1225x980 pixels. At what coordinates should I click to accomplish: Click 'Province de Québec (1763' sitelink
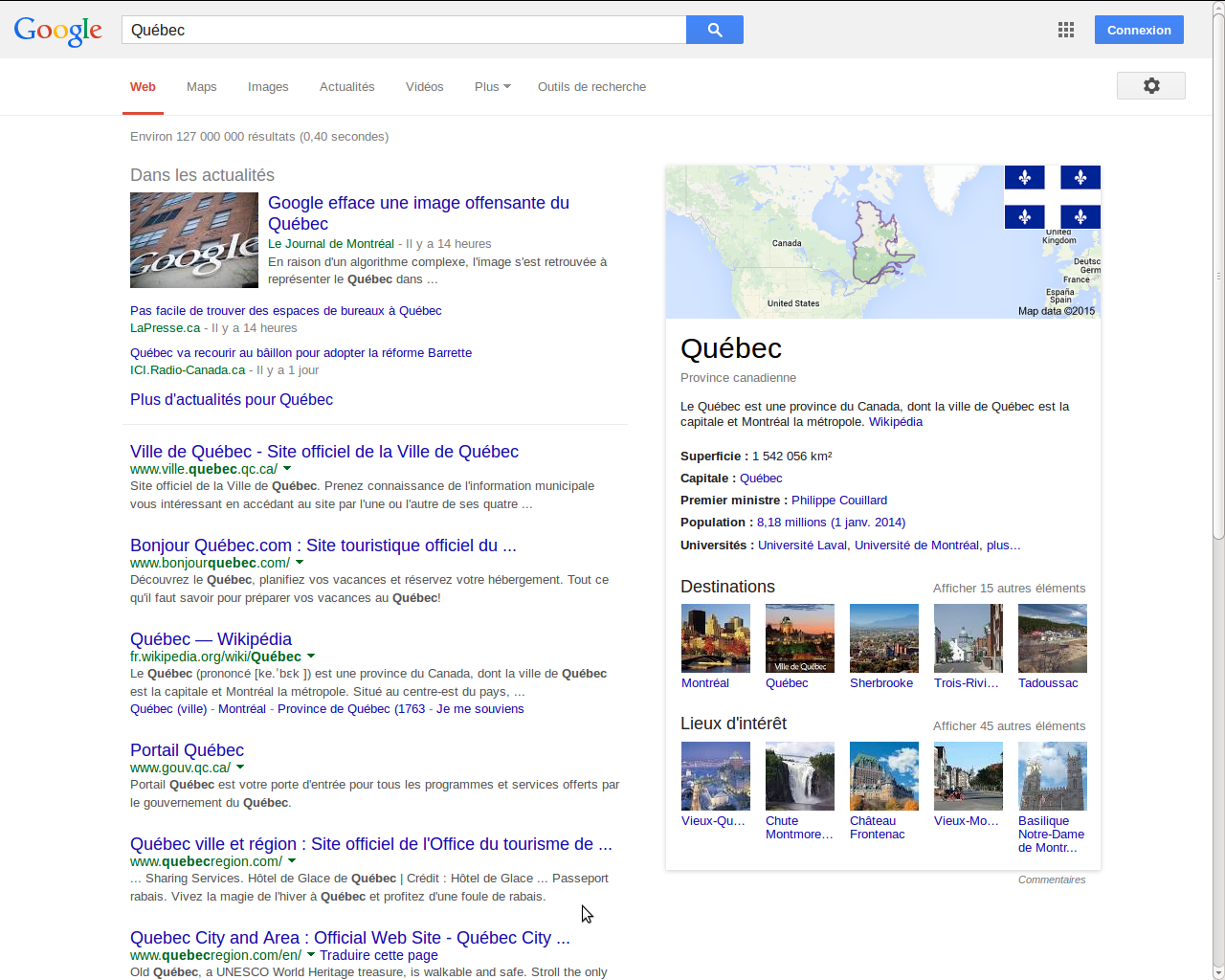351,709
